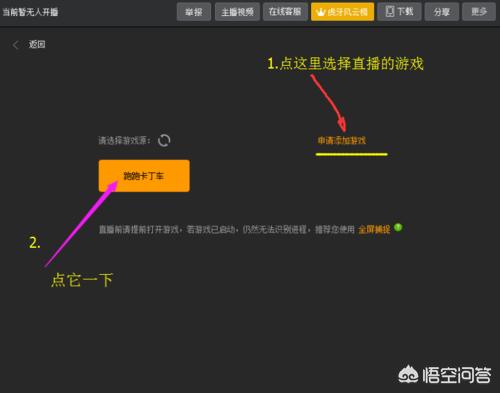
Task: Open 主播视频 from top bar
Action: coord(237,12)
